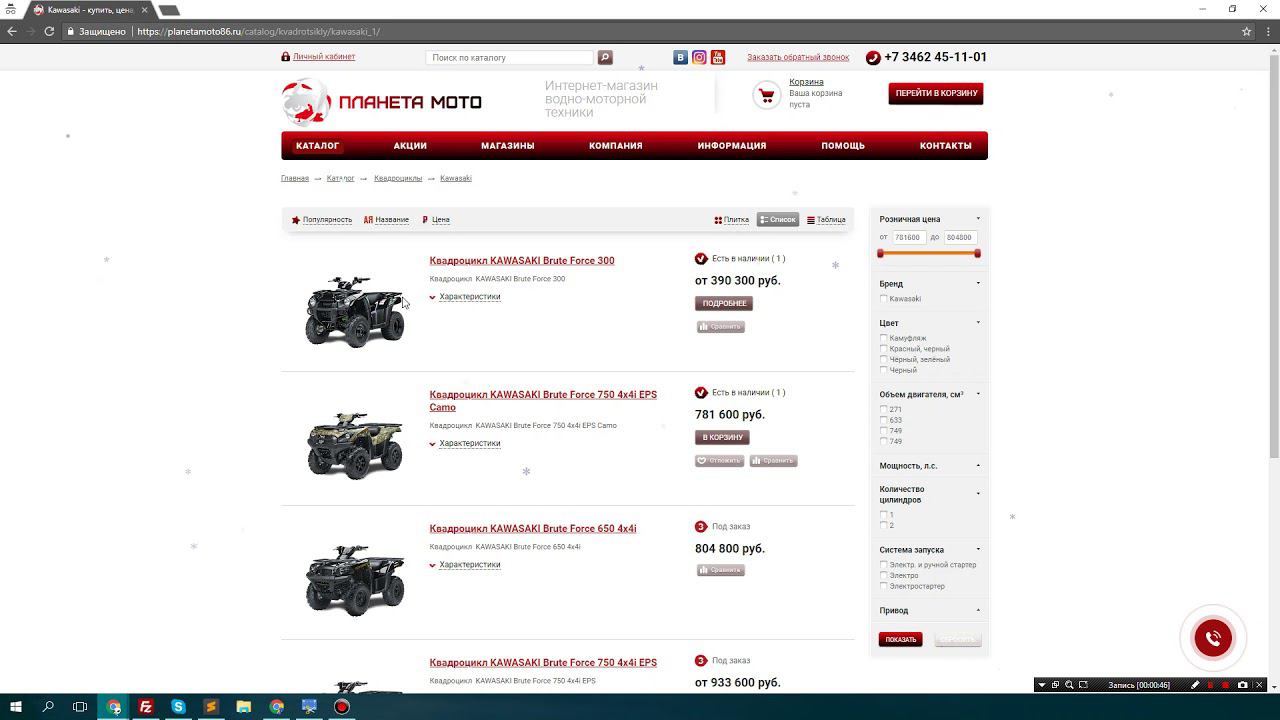This screenshot has height=720, width=1280.
Task: Open File Explorer from the taskbar
Action: pyautogui.click(x=244, y=707)
